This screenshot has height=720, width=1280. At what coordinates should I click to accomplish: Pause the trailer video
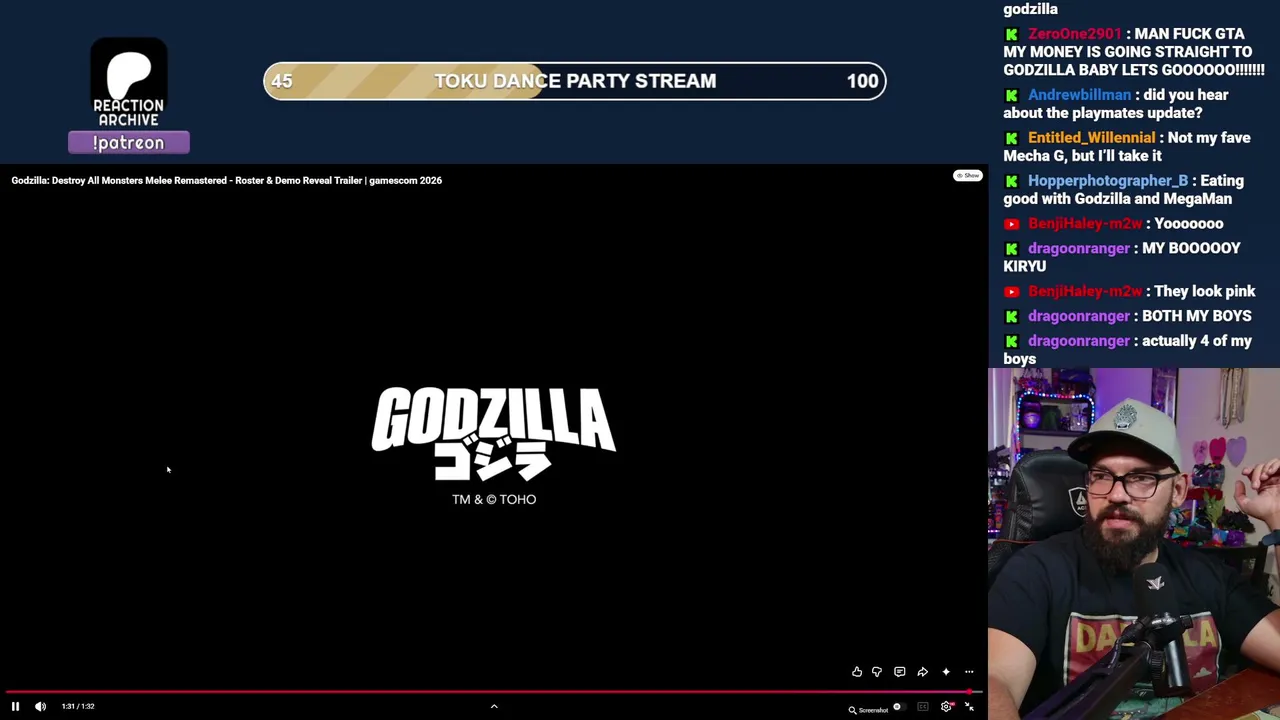tap(15, 706)
